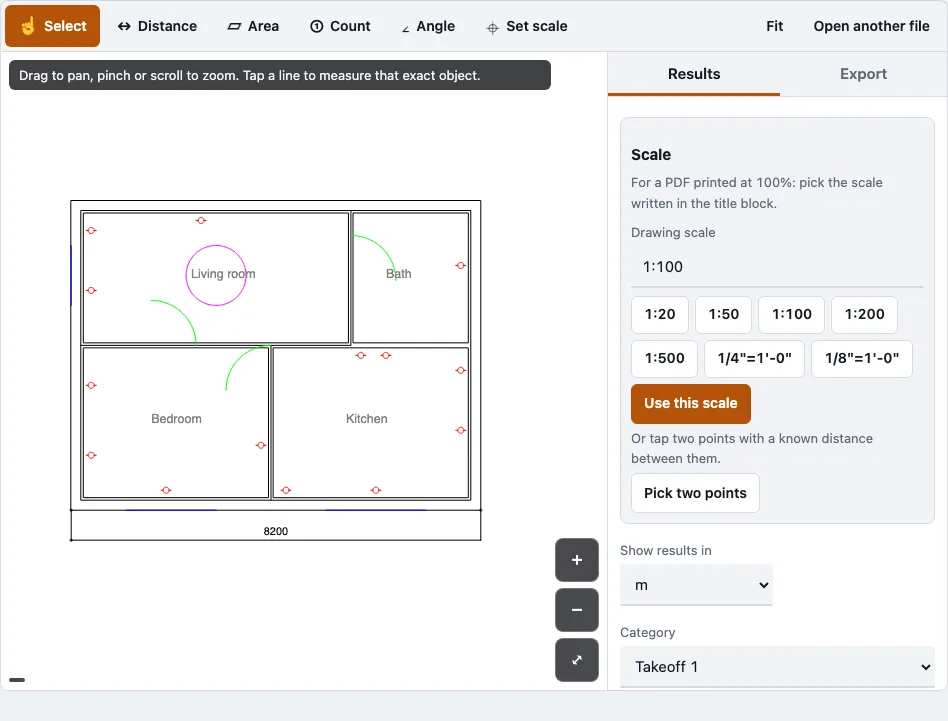Click the Bedroom label on plan
Image resolution: width=948 pixels, height=721 pixels.
click(x=176, y=419)
